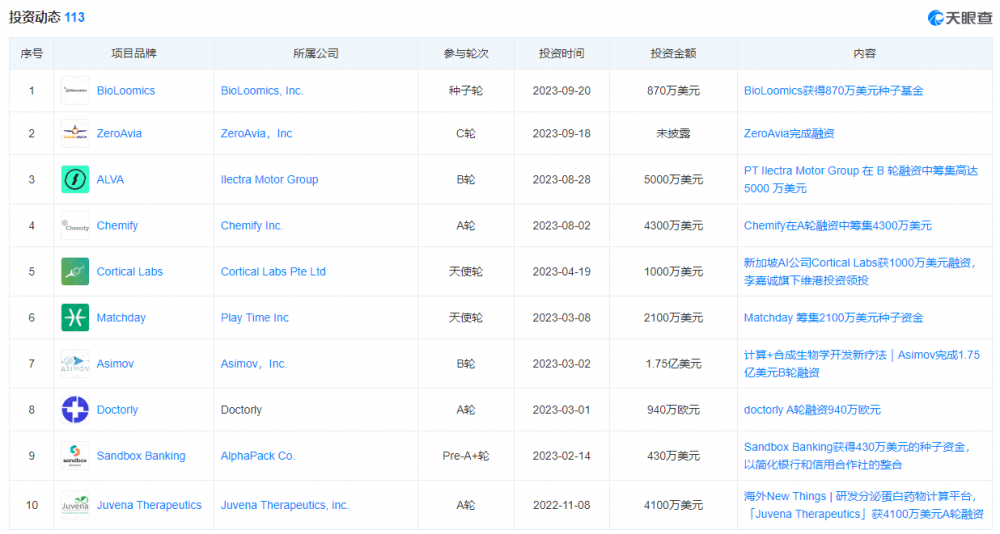The image size is (1000, 534).
Task: Open the Sandbox Banking brand link
Action: tap(141, 456)
